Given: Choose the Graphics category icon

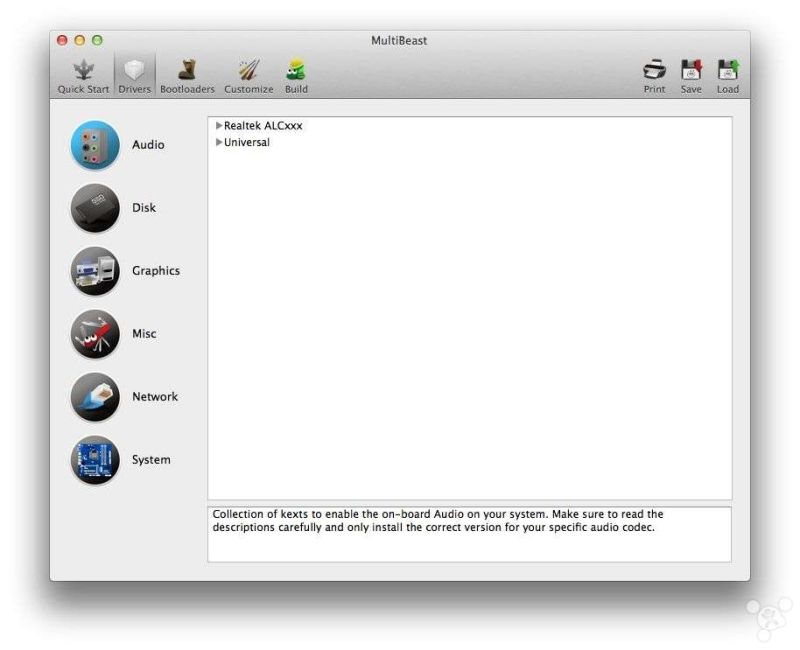Looking at the screenshot, I should coord(95,271).
